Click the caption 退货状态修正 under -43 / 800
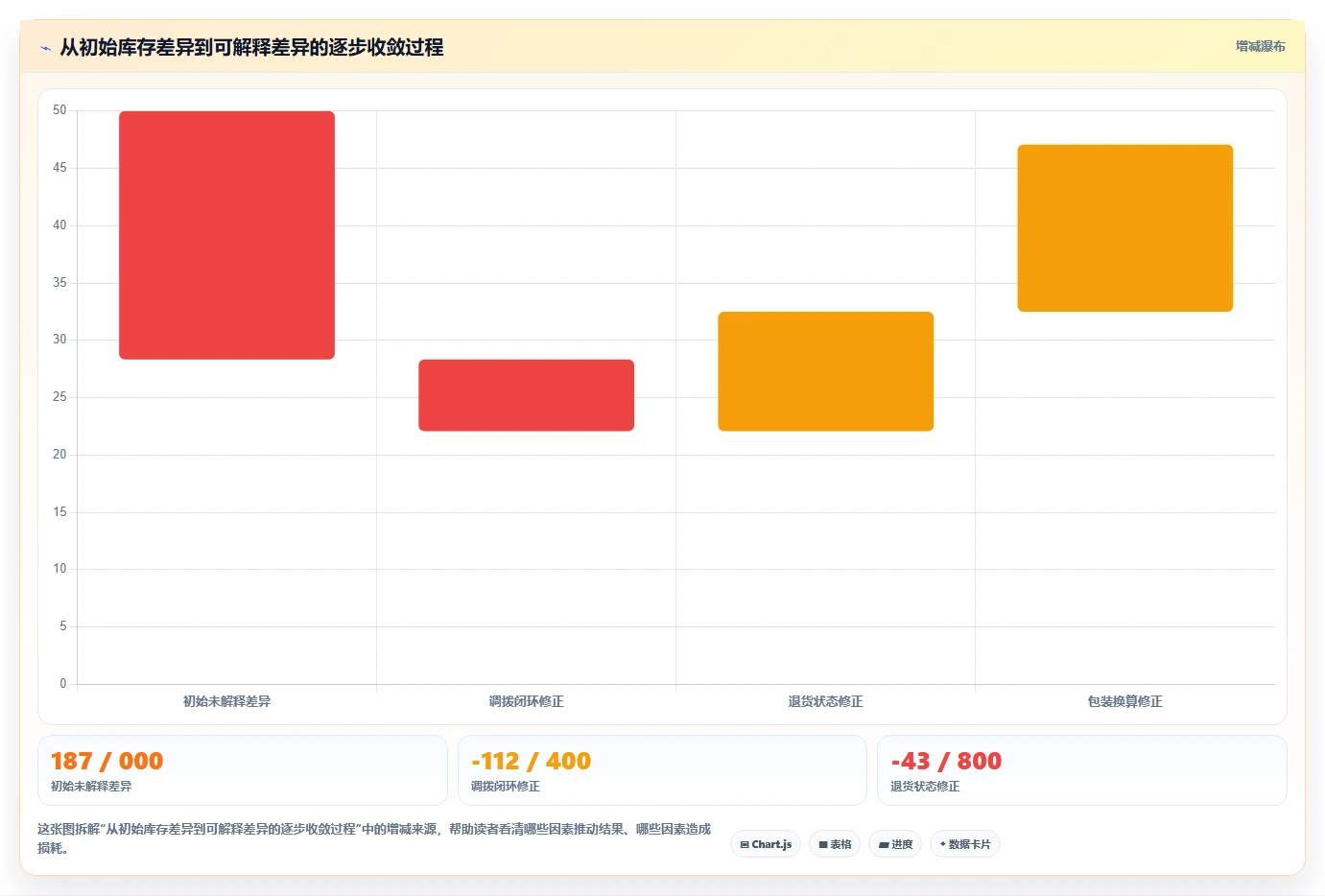The image size is (1325, 896). 925,786
